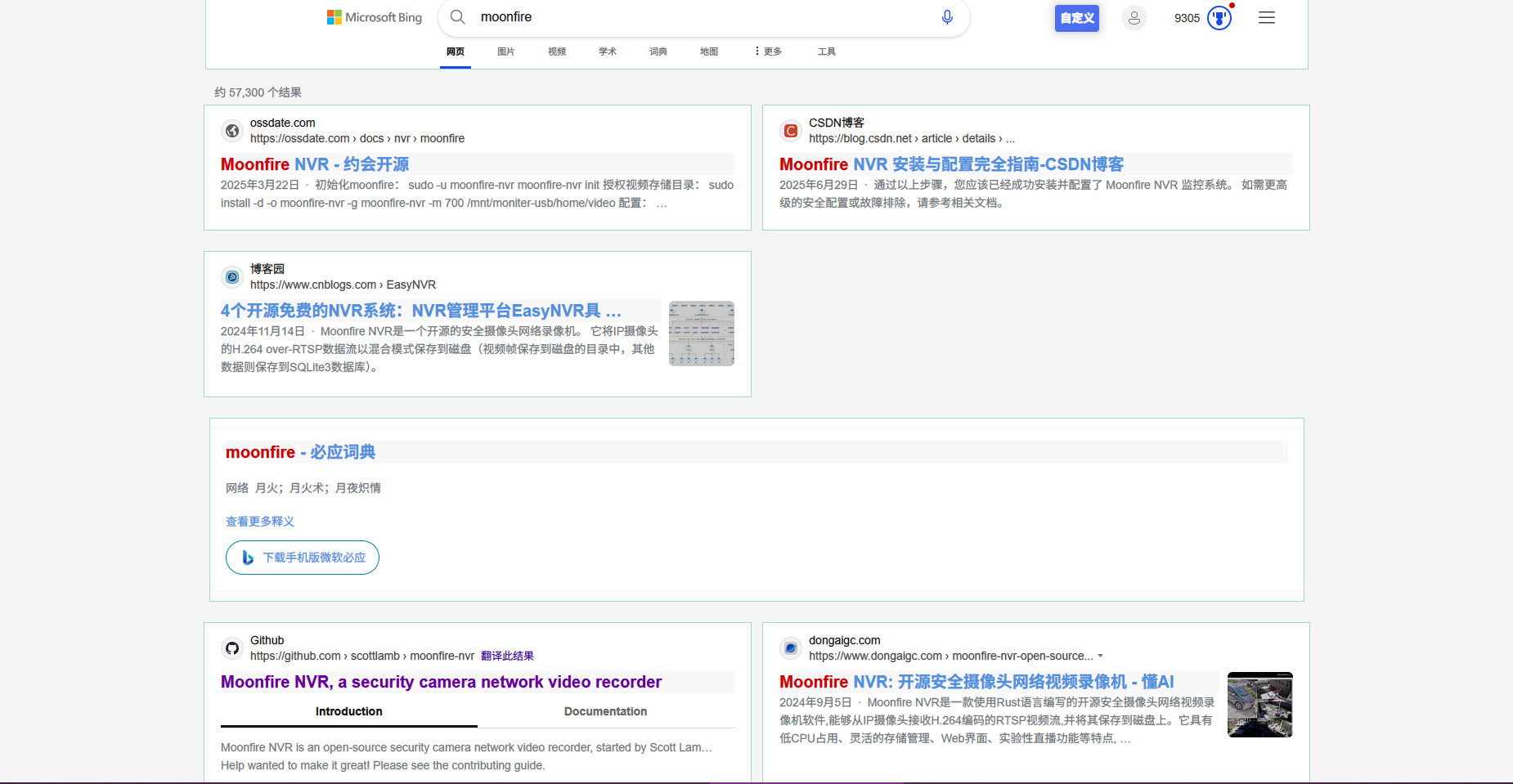The image size is (1513, 784).
Task: Click the Bing logo in download button
Action: pyautogui.click(x=248, y=558)
